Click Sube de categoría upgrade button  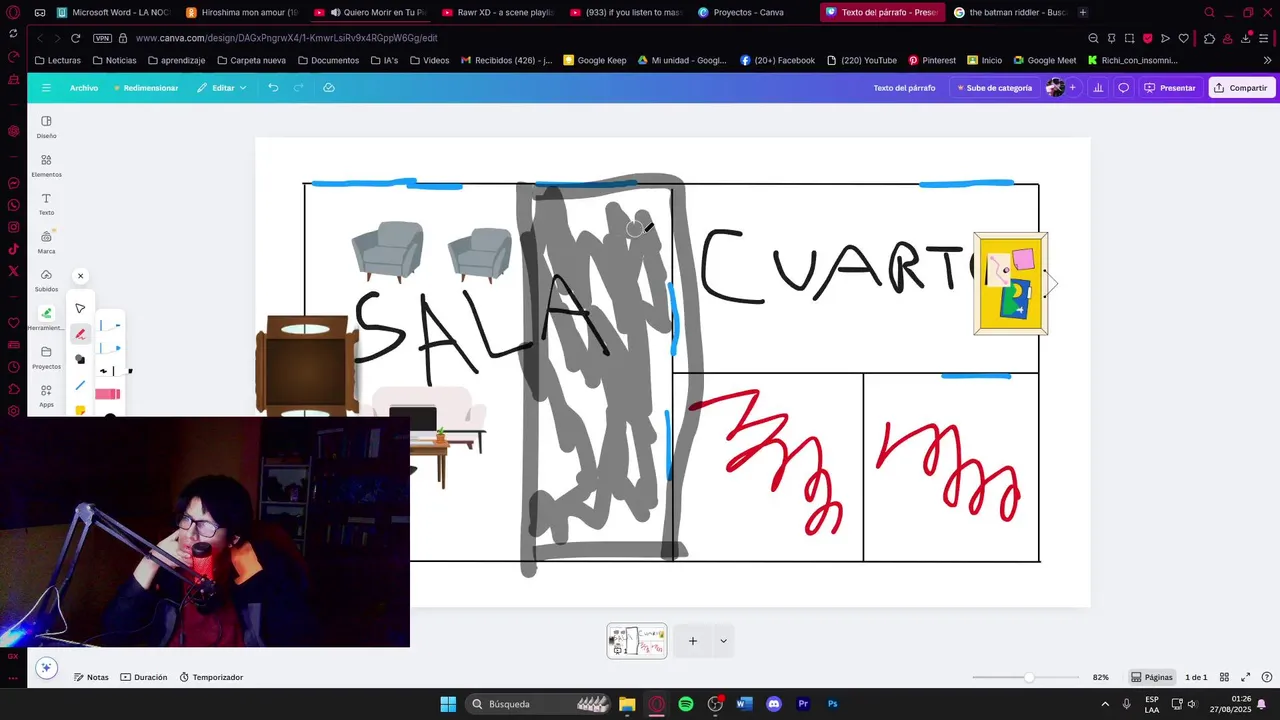click(x=994, y=88)
